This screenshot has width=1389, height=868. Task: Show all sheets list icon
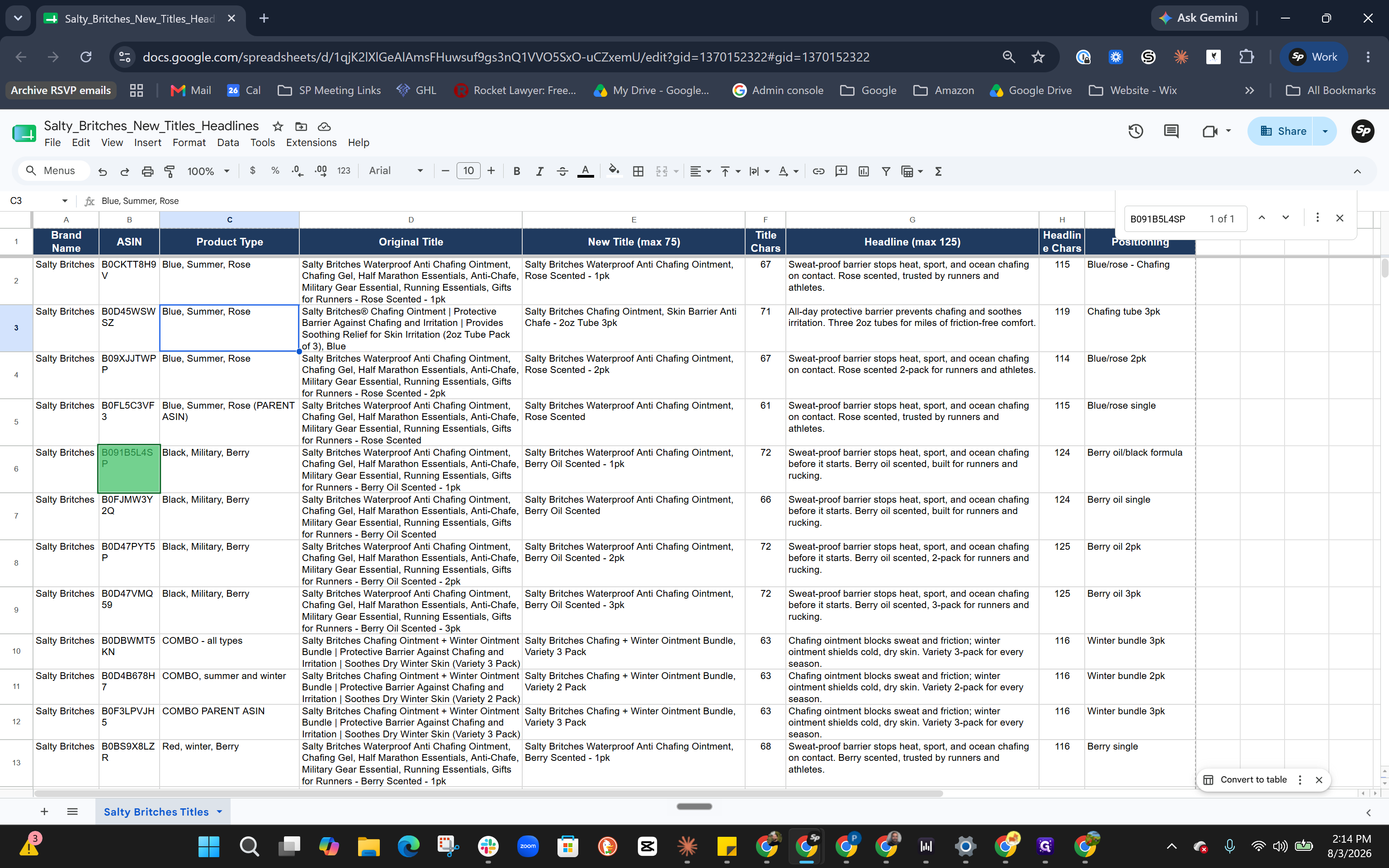(x=72, y=811)
